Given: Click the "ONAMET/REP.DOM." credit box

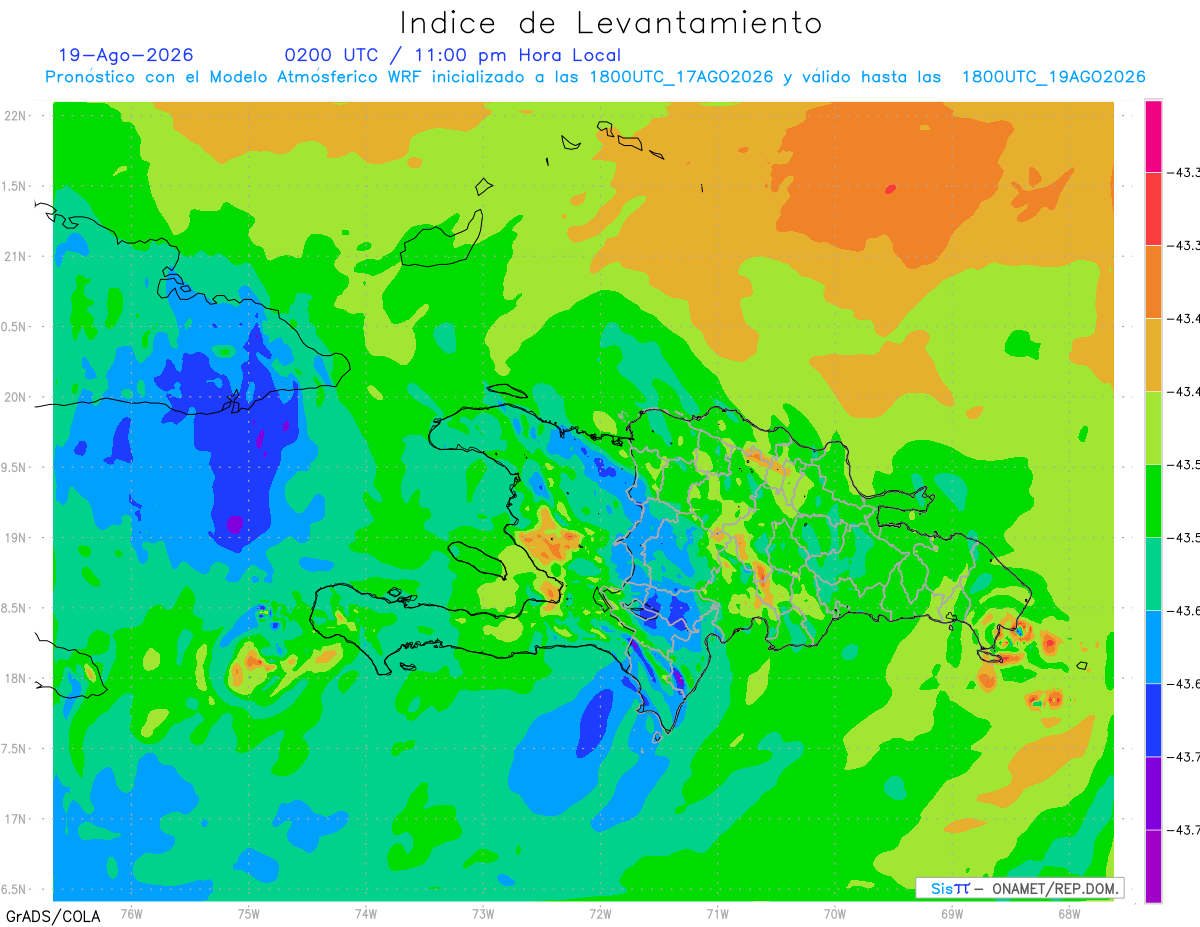Looking at the screenshot, I should (x=1020, y=888).
